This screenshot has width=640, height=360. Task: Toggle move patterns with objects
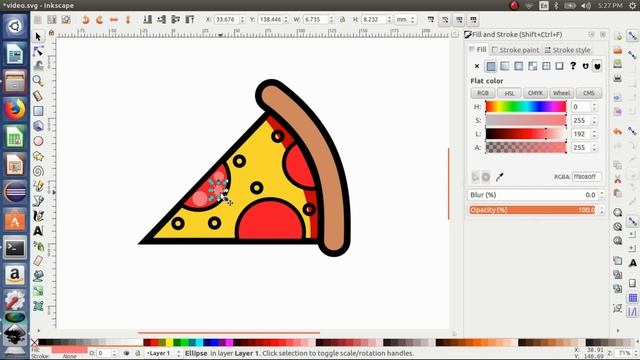pos(473,20)
